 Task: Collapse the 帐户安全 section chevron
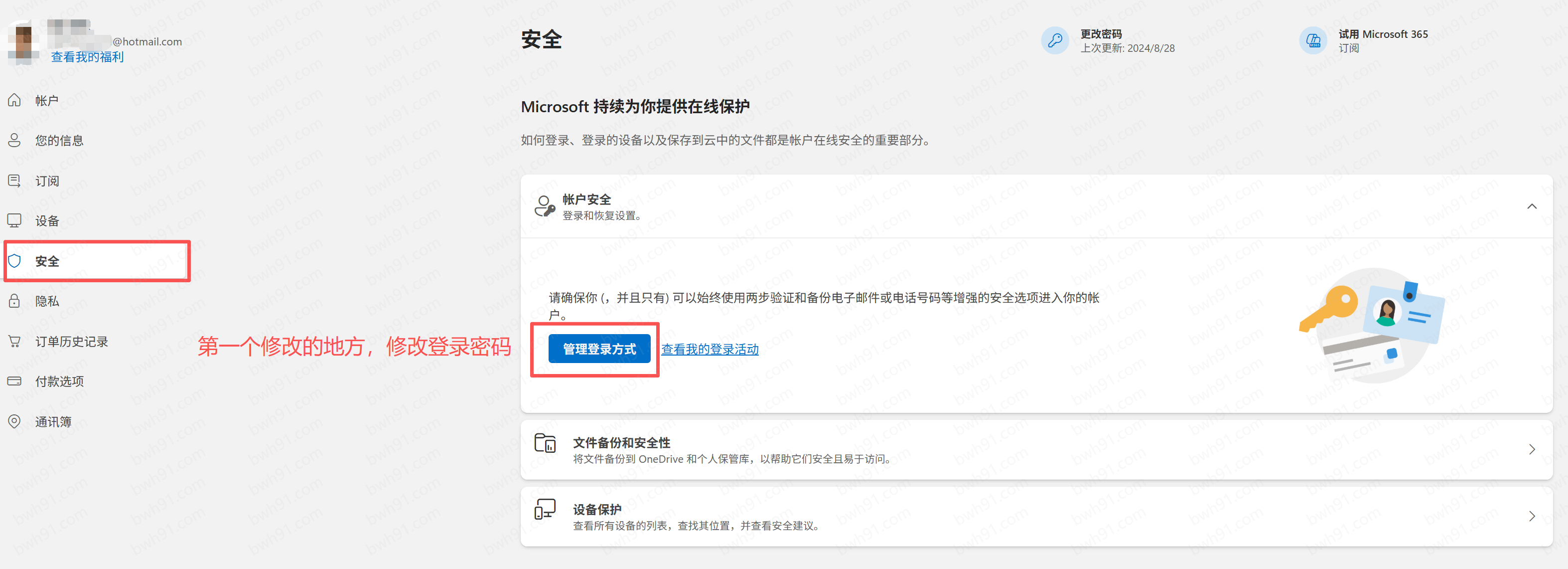point(1532,206)
